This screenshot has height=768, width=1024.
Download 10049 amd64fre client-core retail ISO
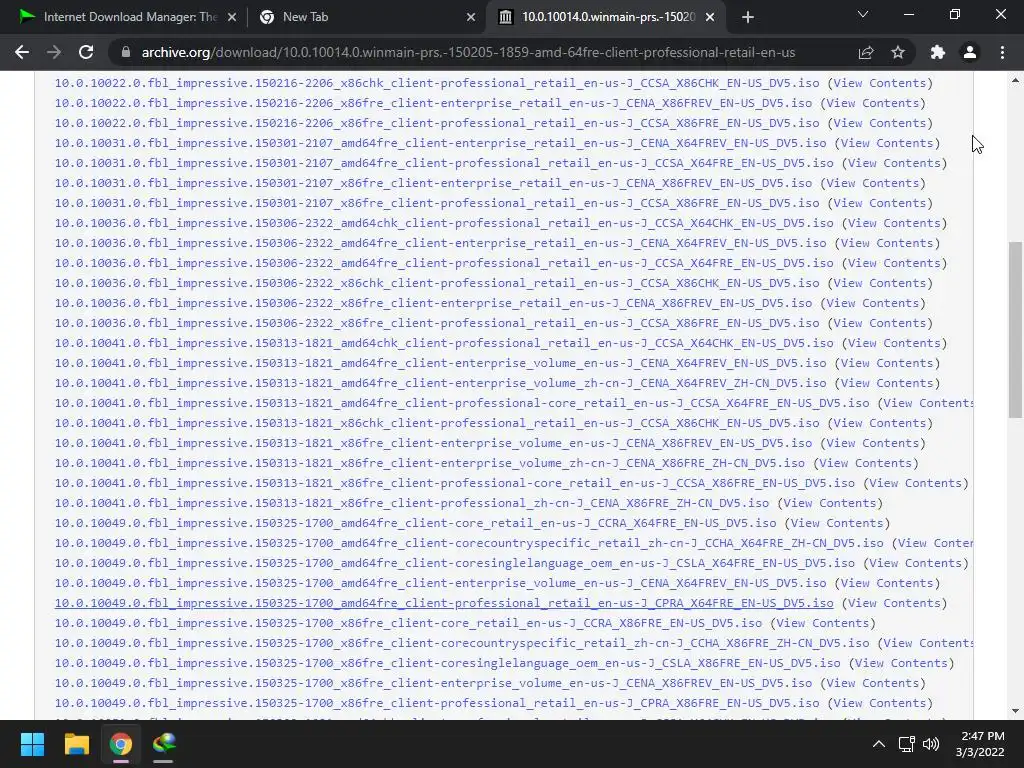(x=415, y=524)
